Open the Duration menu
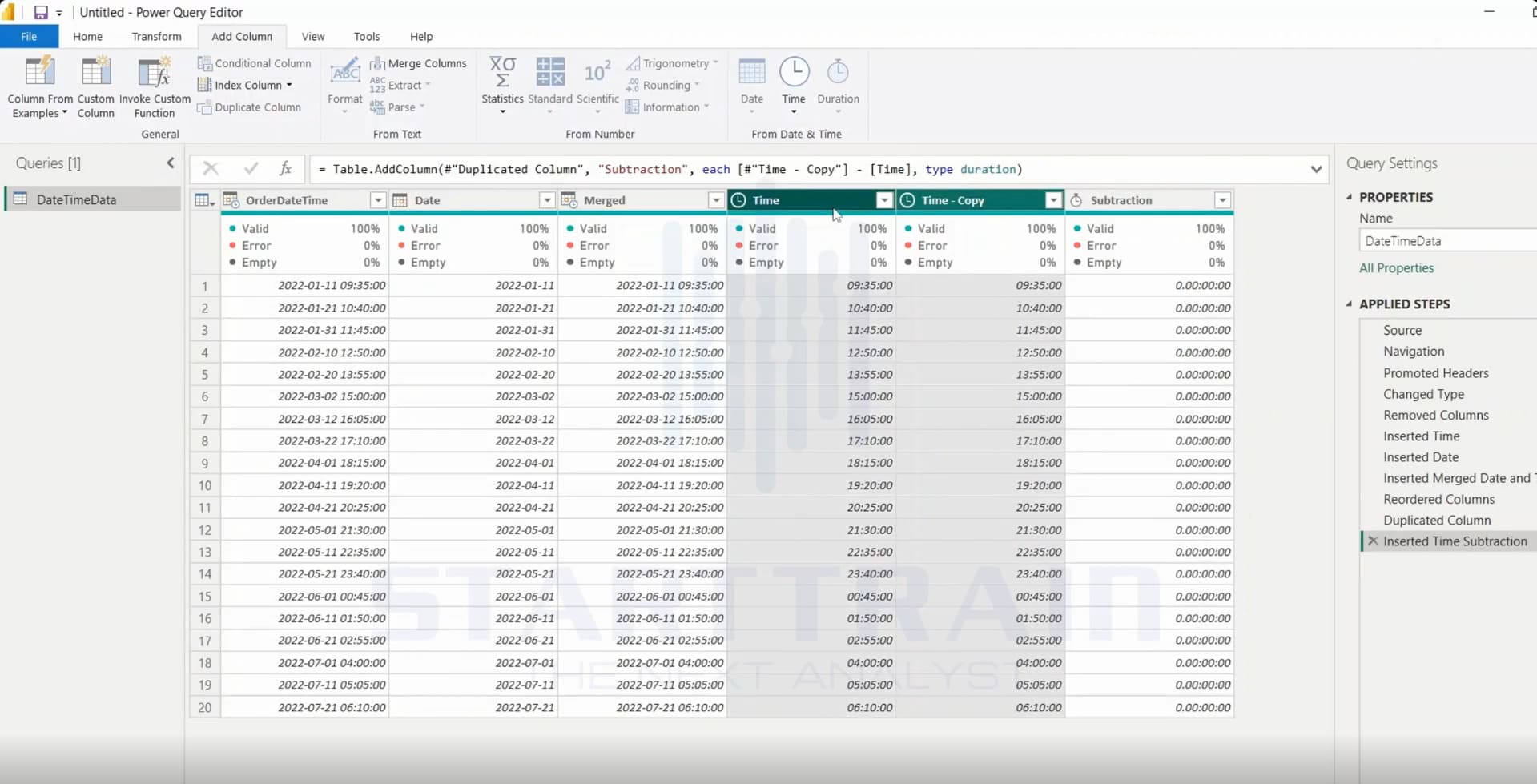Viewport: 1537px width, 784px height. pos(838,86)
